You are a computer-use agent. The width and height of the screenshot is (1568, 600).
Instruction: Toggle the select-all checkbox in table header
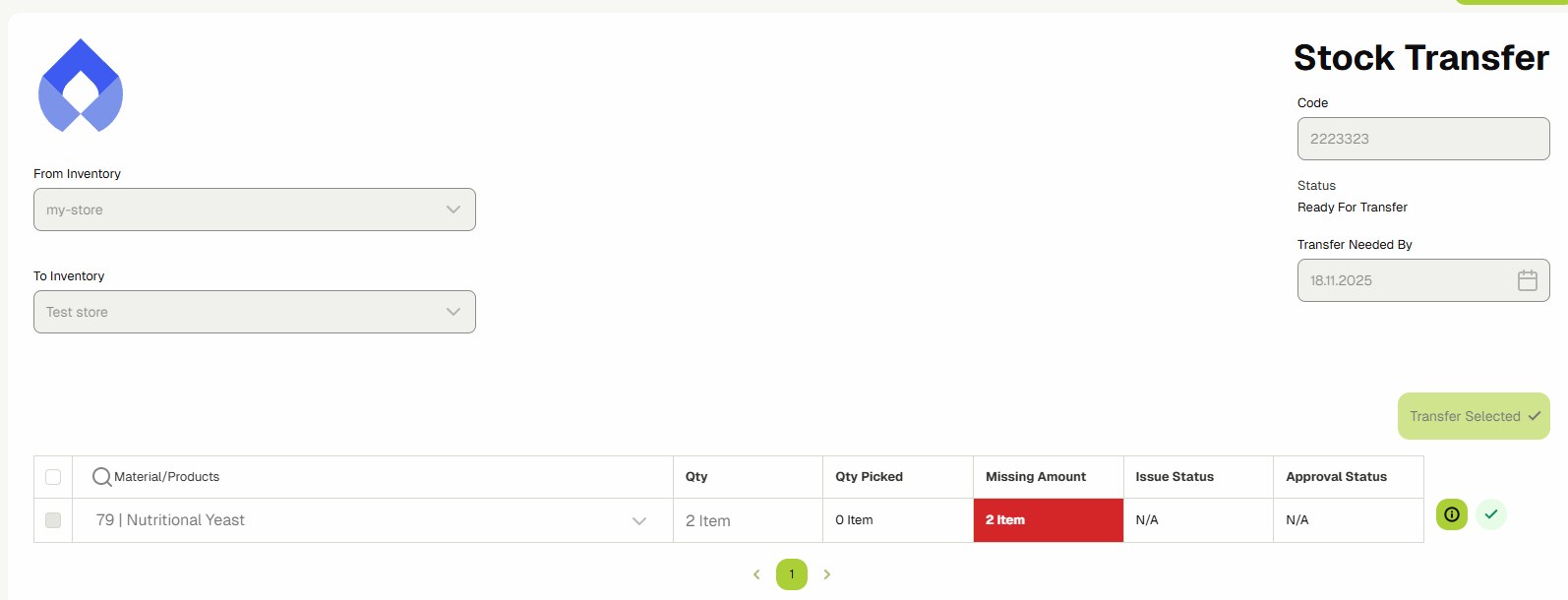click(x=52, y=476)
